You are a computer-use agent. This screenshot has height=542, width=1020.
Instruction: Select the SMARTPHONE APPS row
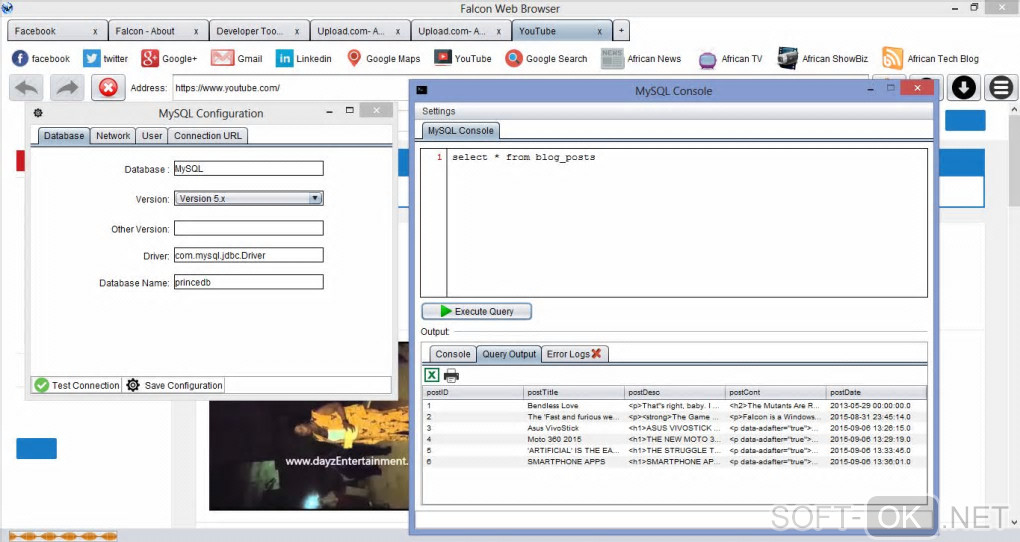[x=674, y=461]
